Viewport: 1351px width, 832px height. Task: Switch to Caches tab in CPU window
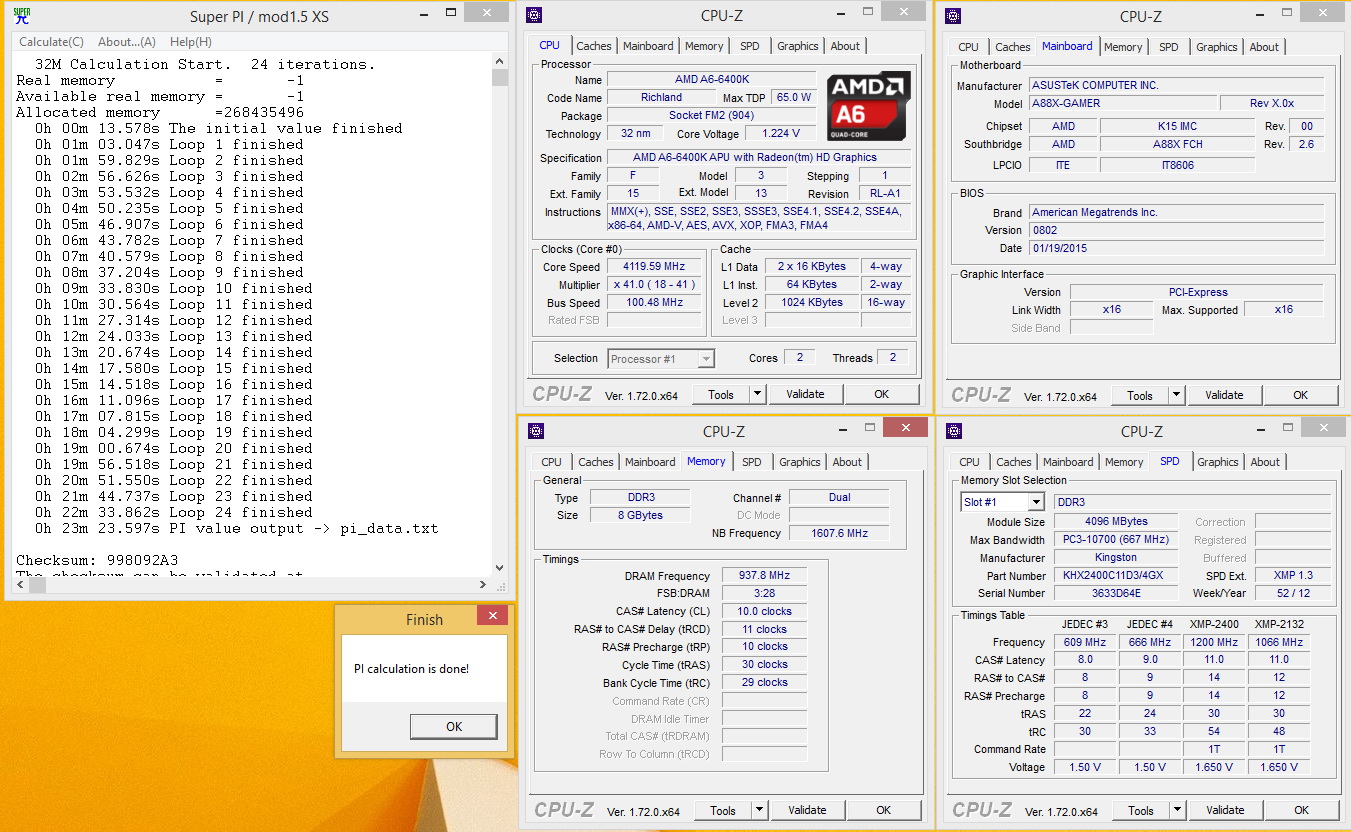[594, 46]
